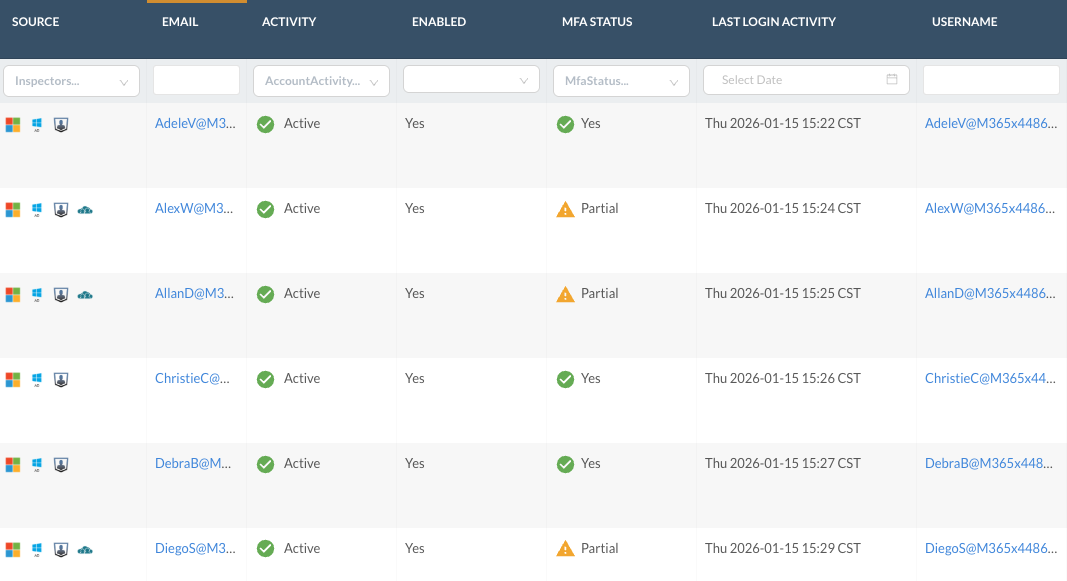Click the MFA STATUS column header
1067x581 pixels.
point(597,22)
